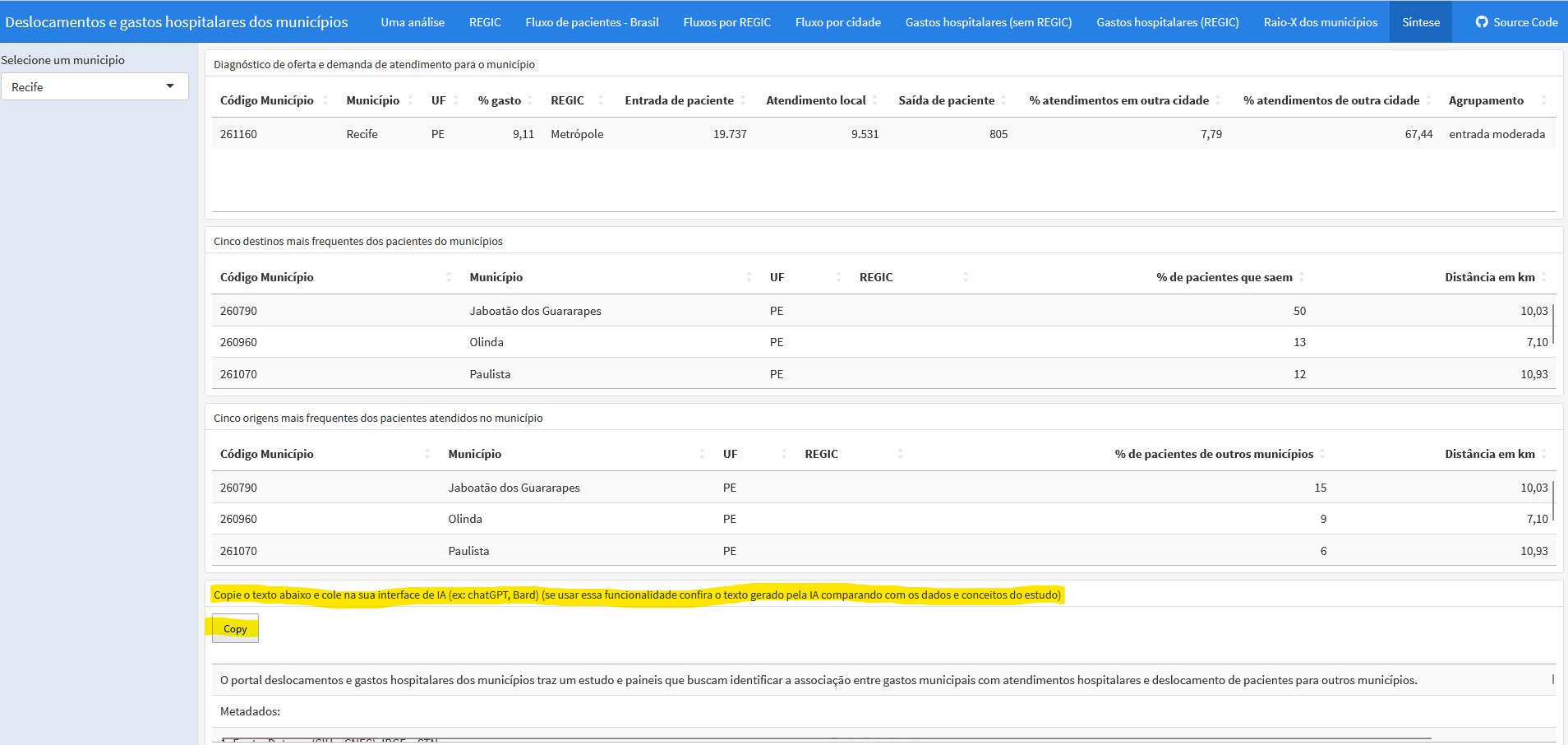Click the 67,44 percentage cell
This screenshot has width=1568, height=745.
1418,134
